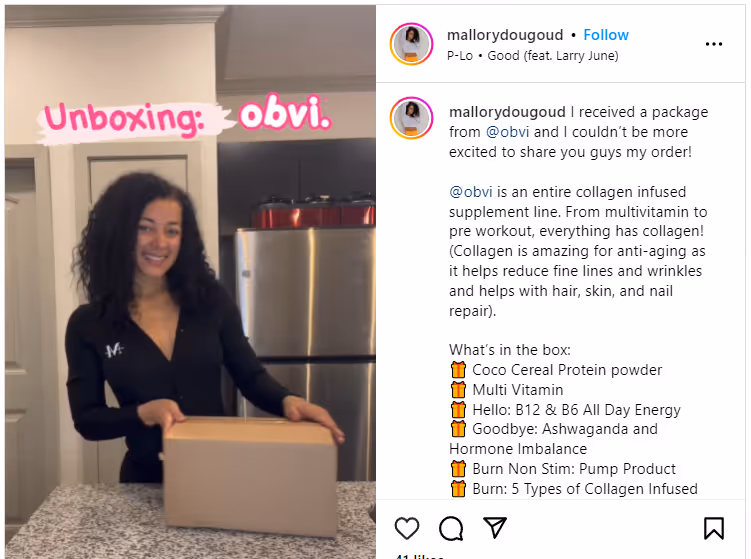Save post using bookmark icon

pos(714,528)
